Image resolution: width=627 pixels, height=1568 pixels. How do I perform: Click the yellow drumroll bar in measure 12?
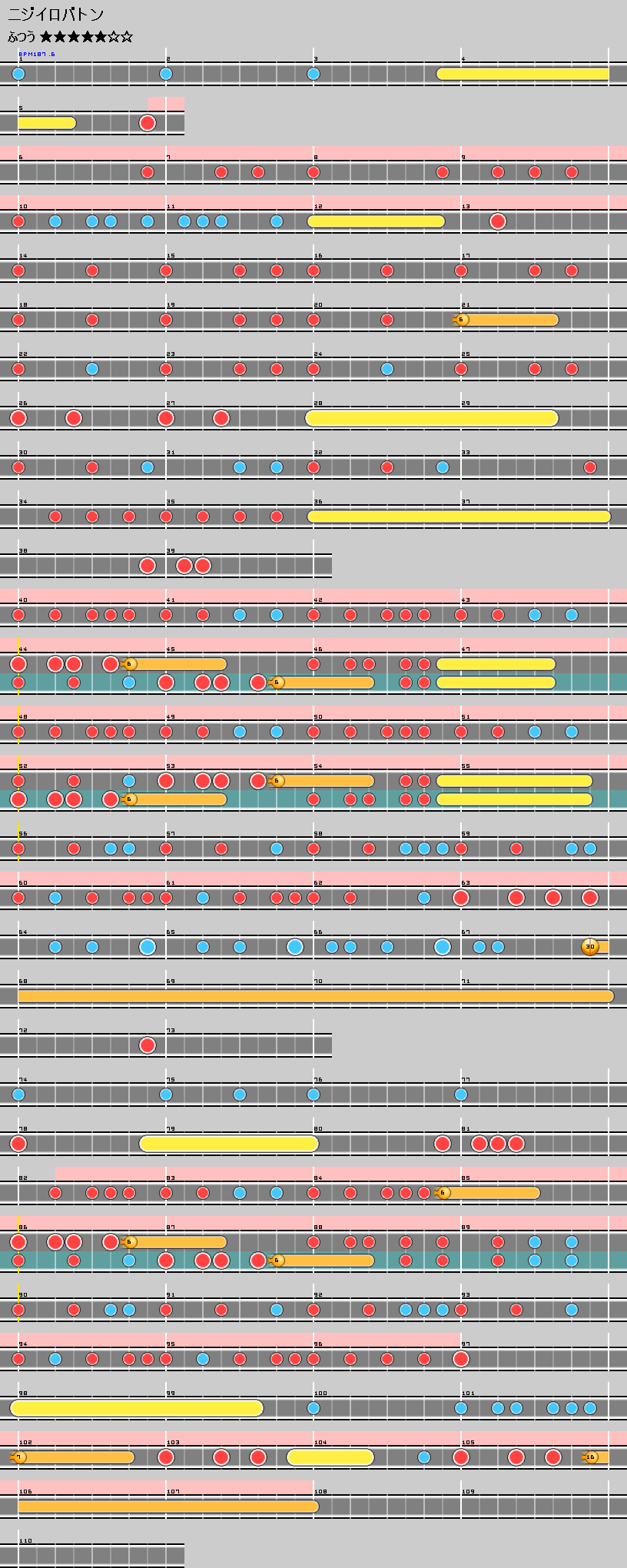pos(376,221)
